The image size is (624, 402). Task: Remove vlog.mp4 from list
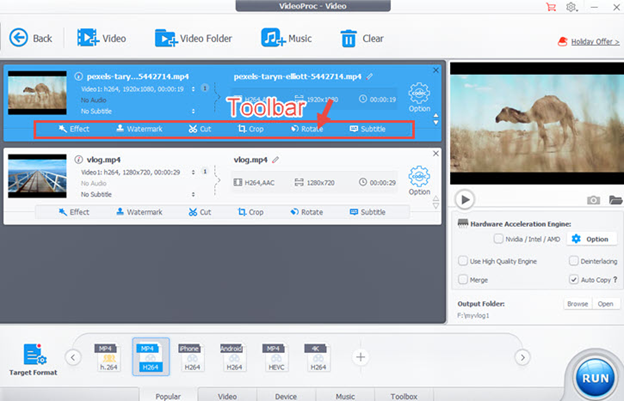coord(436,153)
